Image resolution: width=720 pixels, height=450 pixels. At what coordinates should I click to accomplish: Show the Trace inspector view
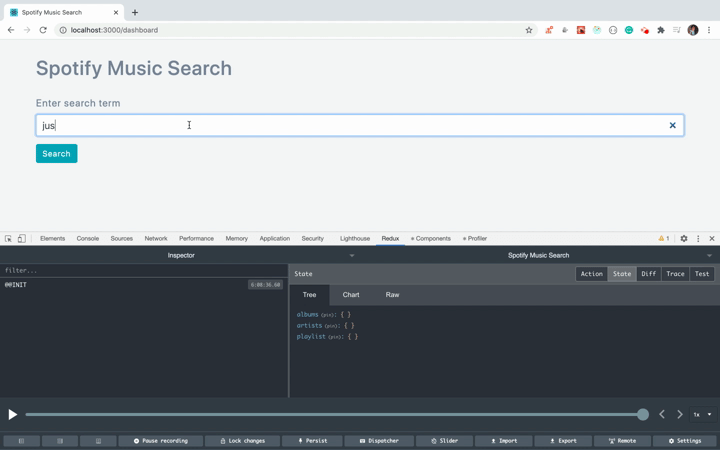[x=675, y=274]
